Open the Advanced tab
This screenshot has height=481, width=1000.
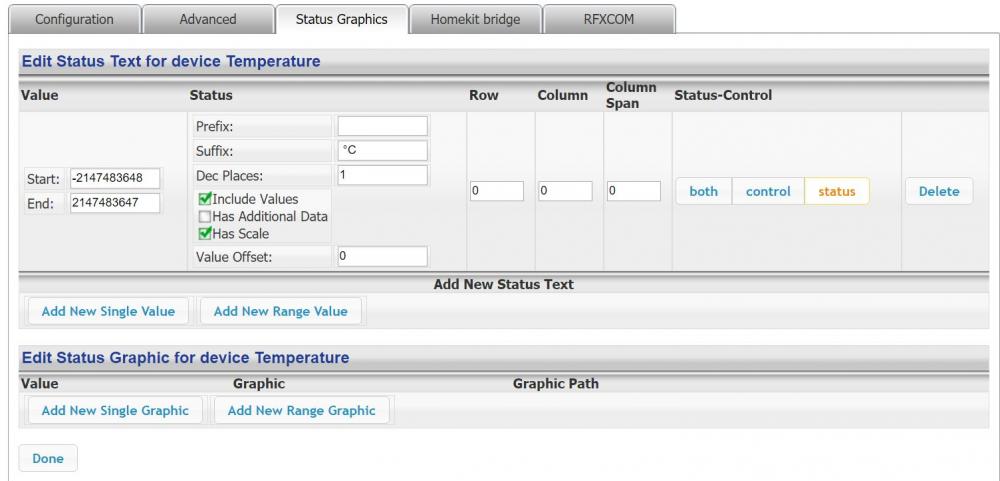click(208, 19)
